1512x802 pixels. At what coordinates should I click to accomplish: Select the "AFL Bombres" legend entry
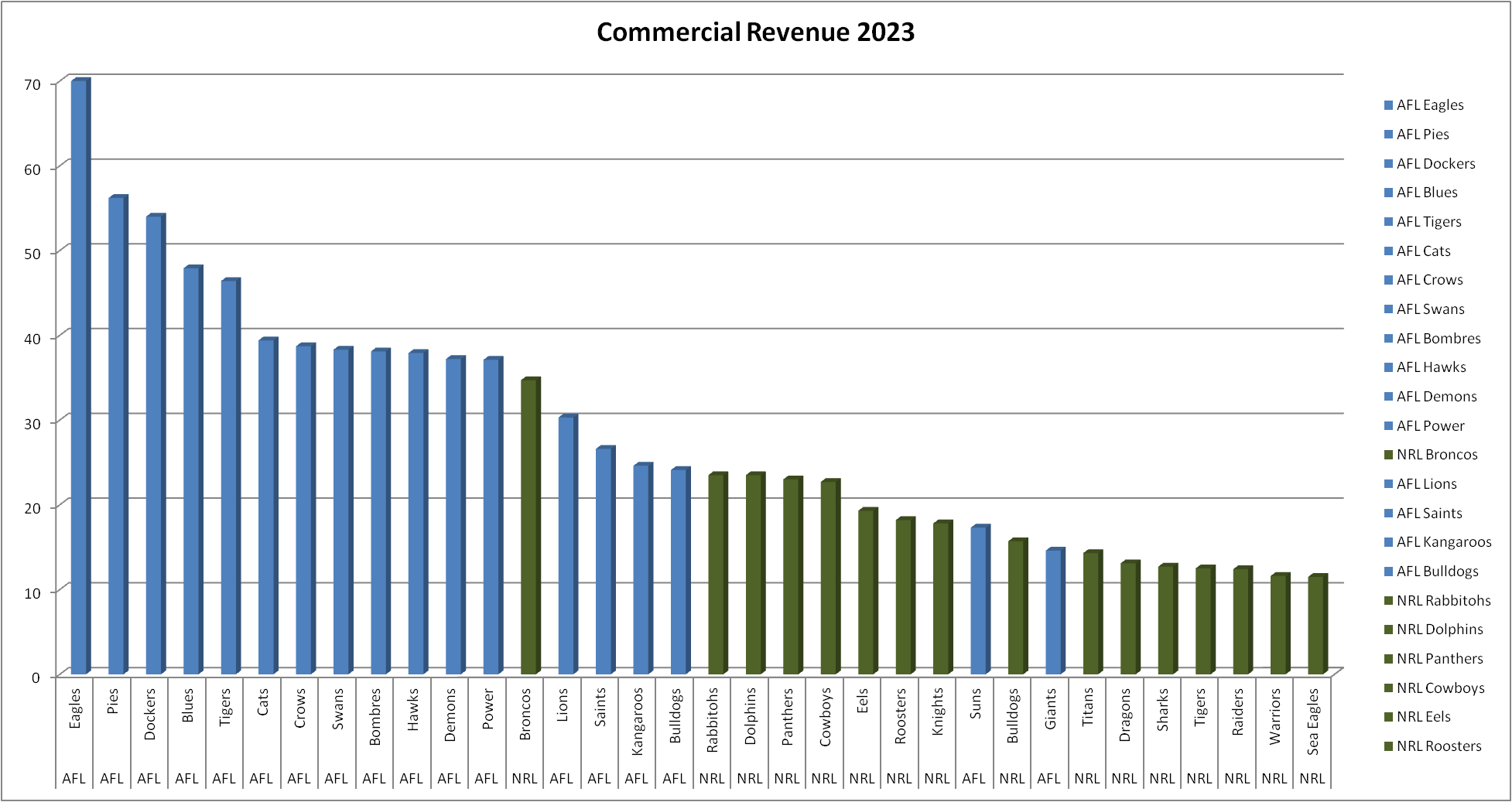click(x=1432, y=339)
